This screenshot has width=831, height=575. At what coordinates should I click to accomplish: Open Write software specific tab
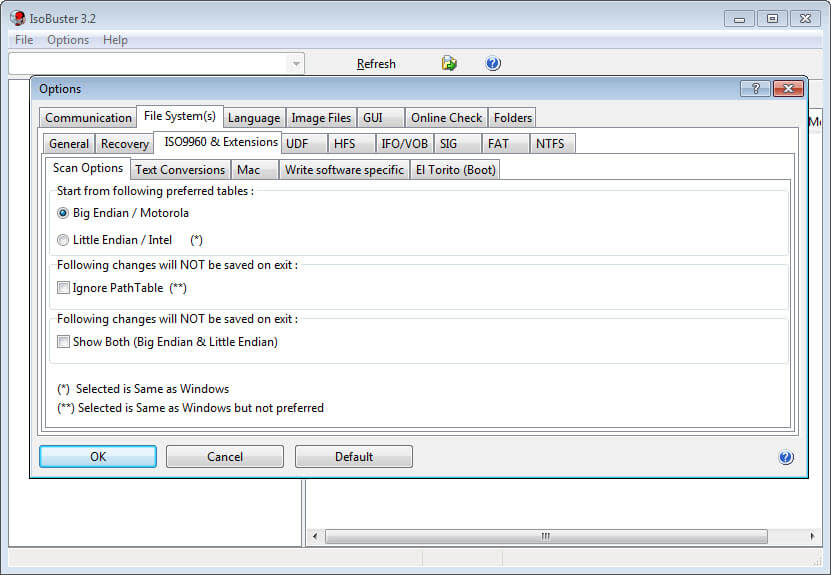click(x=344, y=170)
